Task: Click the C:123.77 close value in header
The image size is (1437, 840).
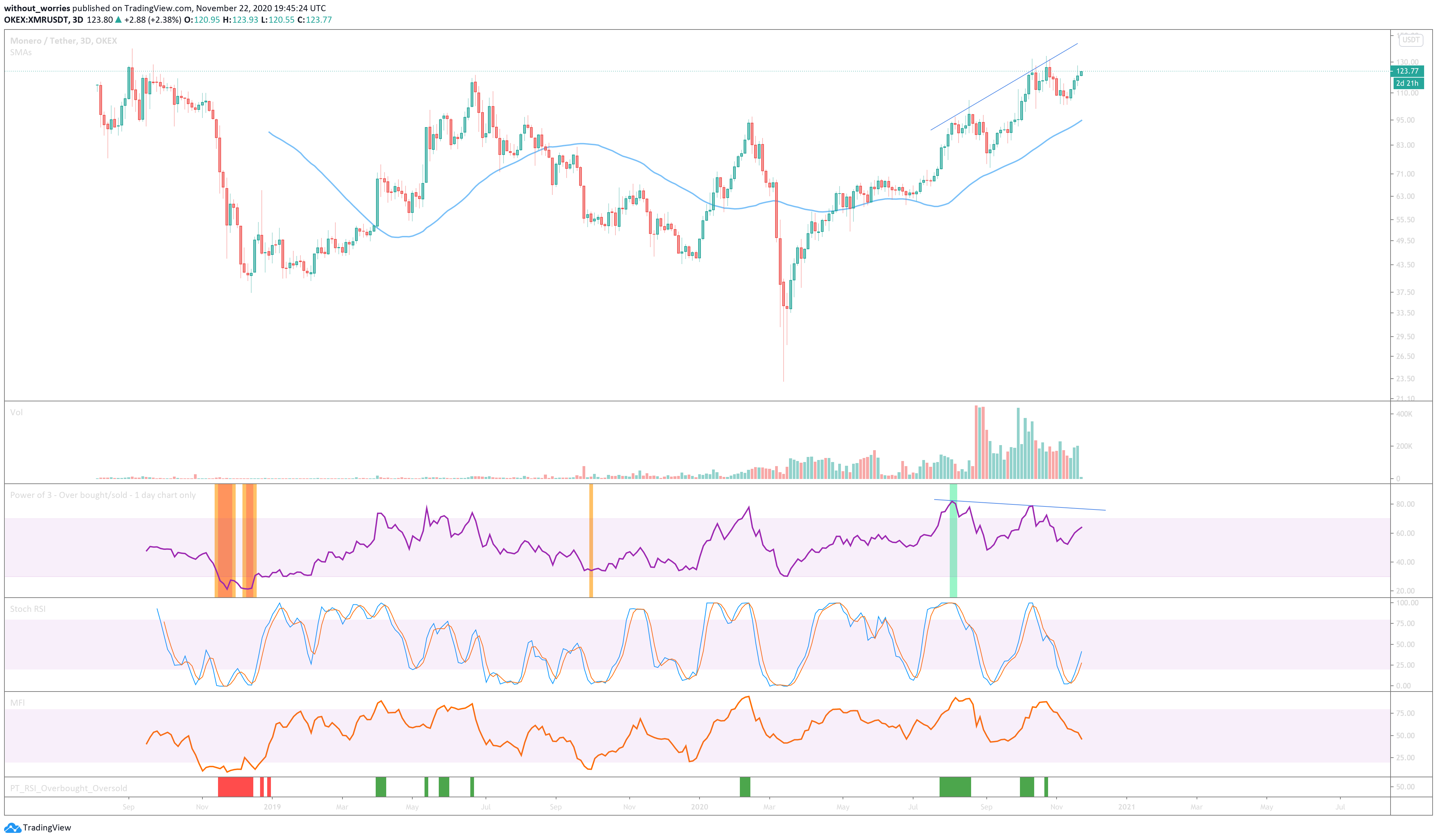Action: click(315, 19)
